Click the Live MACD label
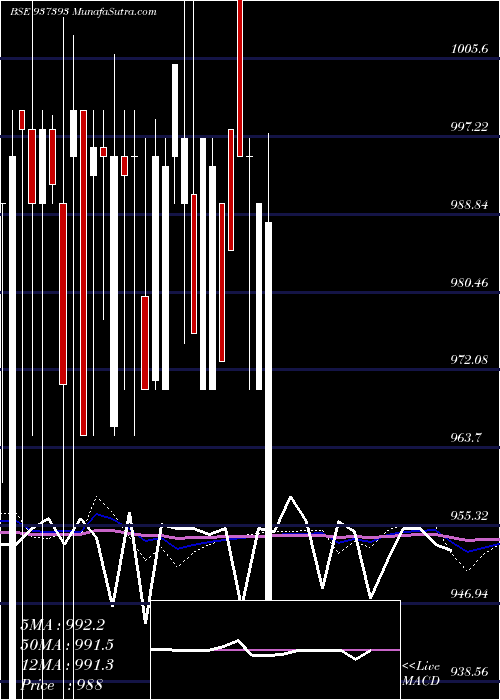The width and height of the screenshot is (500, 700). point(421,674)
